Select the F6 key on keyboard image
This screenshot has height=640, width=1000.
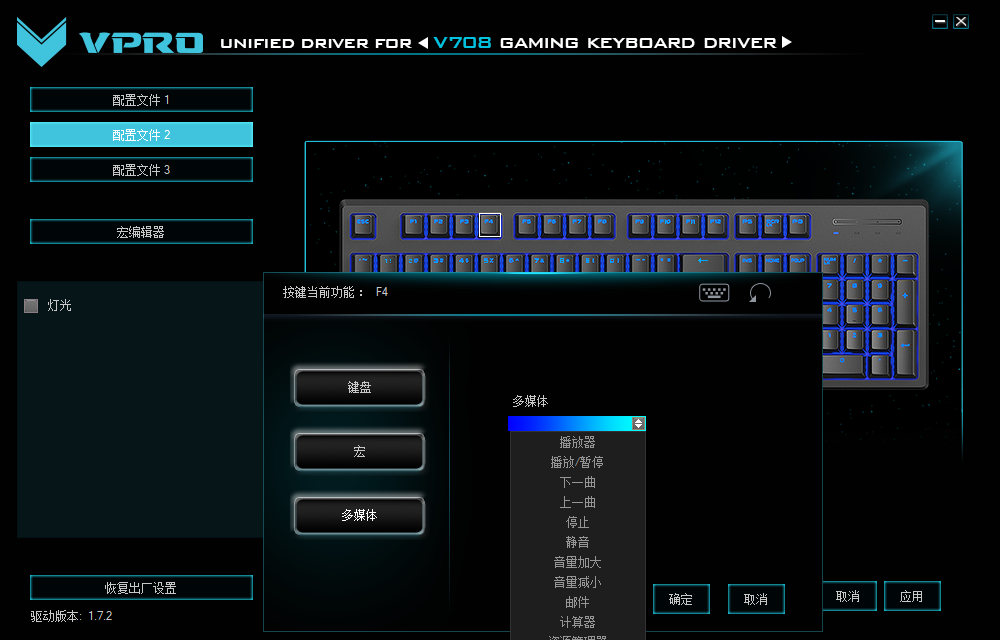pyautogui.click(x=552, y=225)
